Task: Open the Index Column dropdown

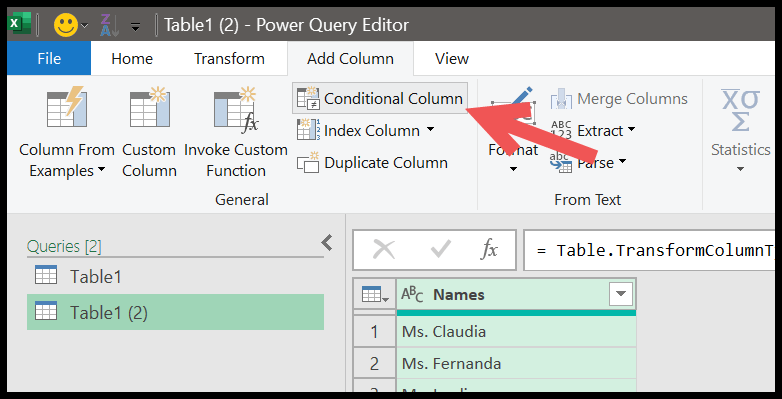Action: click(430, 130)
